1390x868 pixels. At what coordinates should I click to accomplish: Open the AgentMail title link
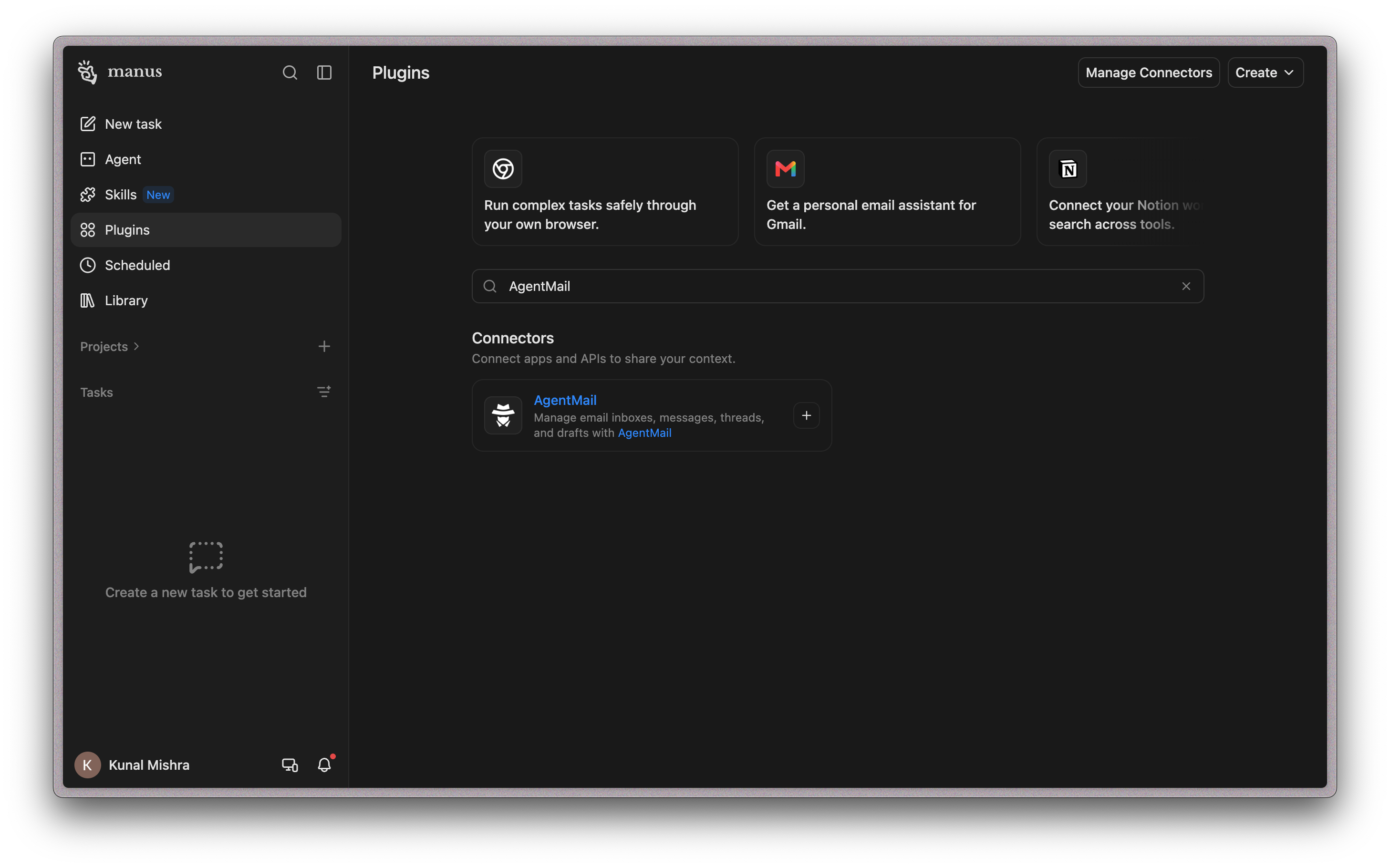point(565,400)
